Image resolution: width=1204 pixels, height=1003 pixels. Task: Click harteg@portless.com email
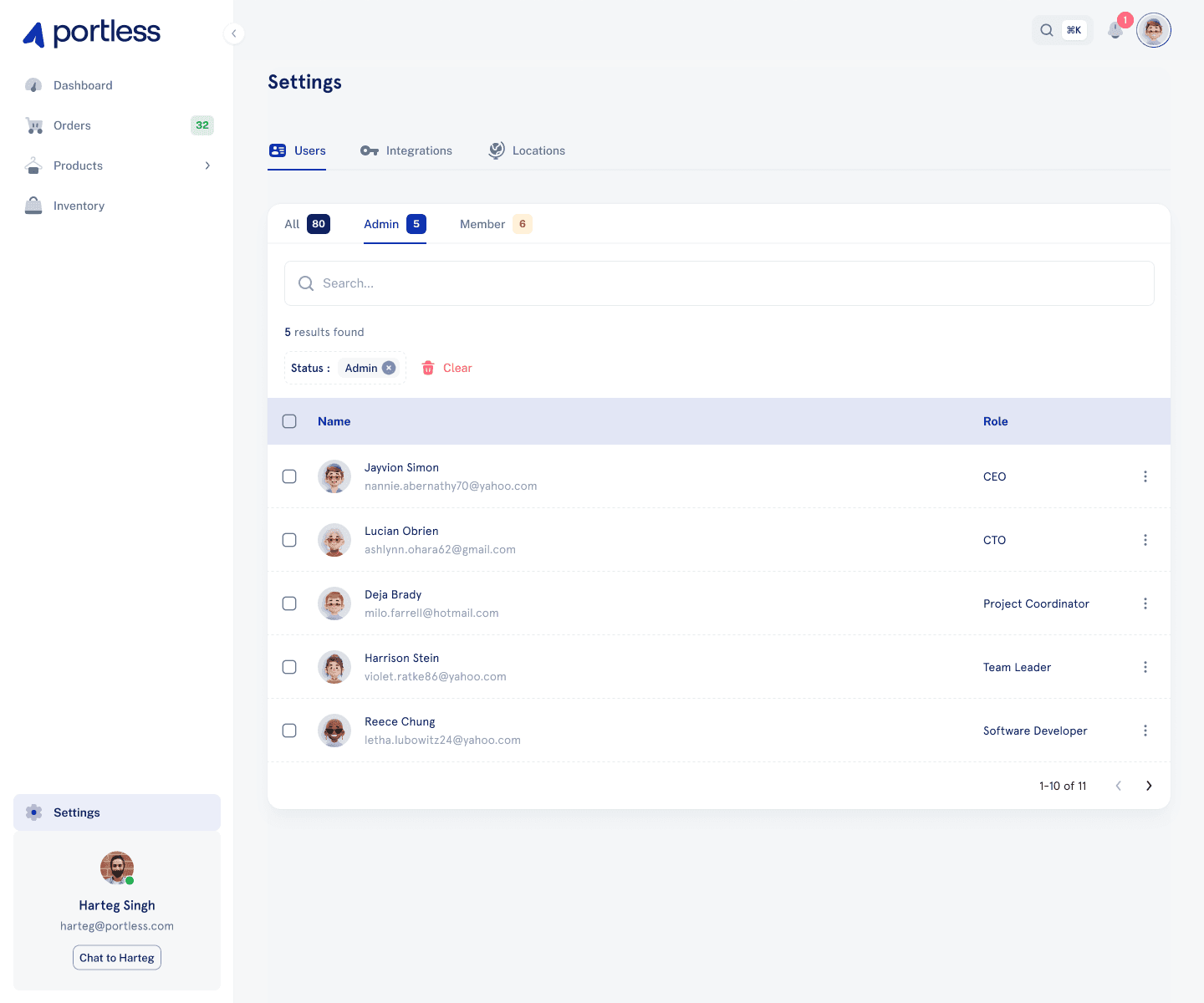point(117,926)
